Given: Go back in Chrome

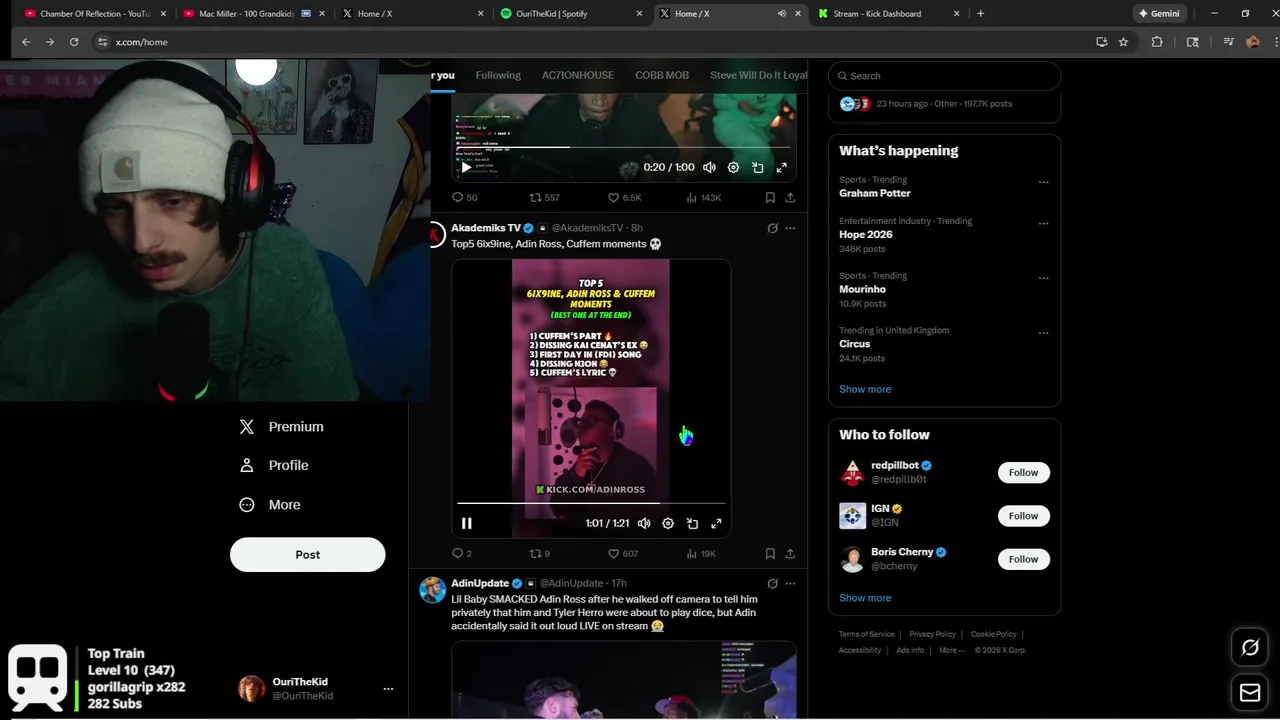Looking at the screenshot, I should point(26,42).
